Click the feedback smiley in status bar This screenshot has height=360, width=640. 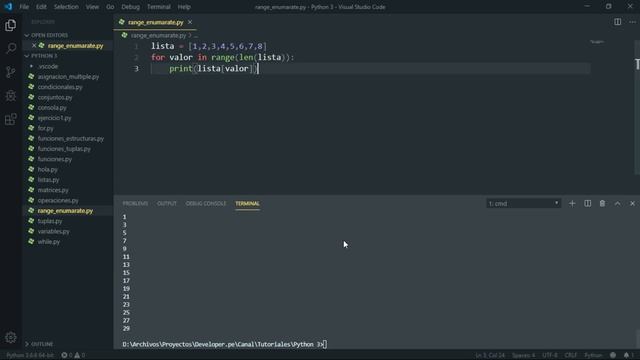613,355
